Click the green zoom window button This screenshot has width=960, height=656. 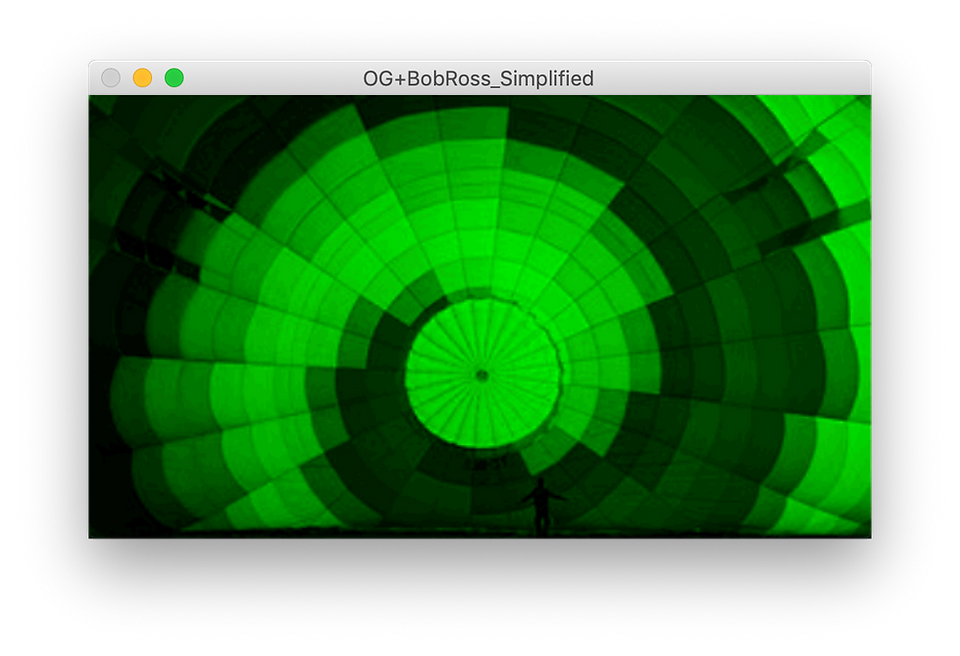(x=174, y=78)
